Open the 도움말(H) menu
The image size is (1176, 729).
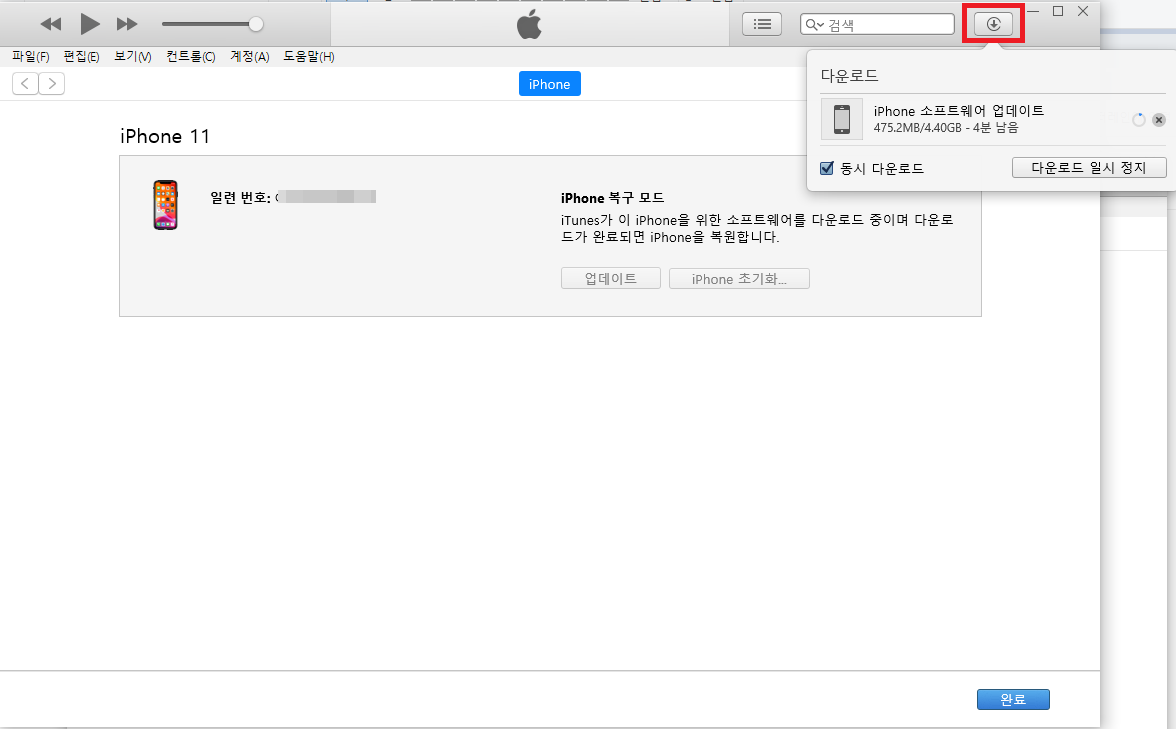[x=308, y=56]
